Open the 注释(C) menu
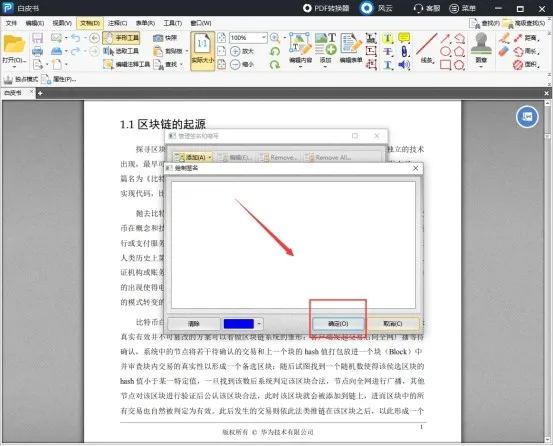The height and width of the screenshot is (446, 553). coord(117,23)
